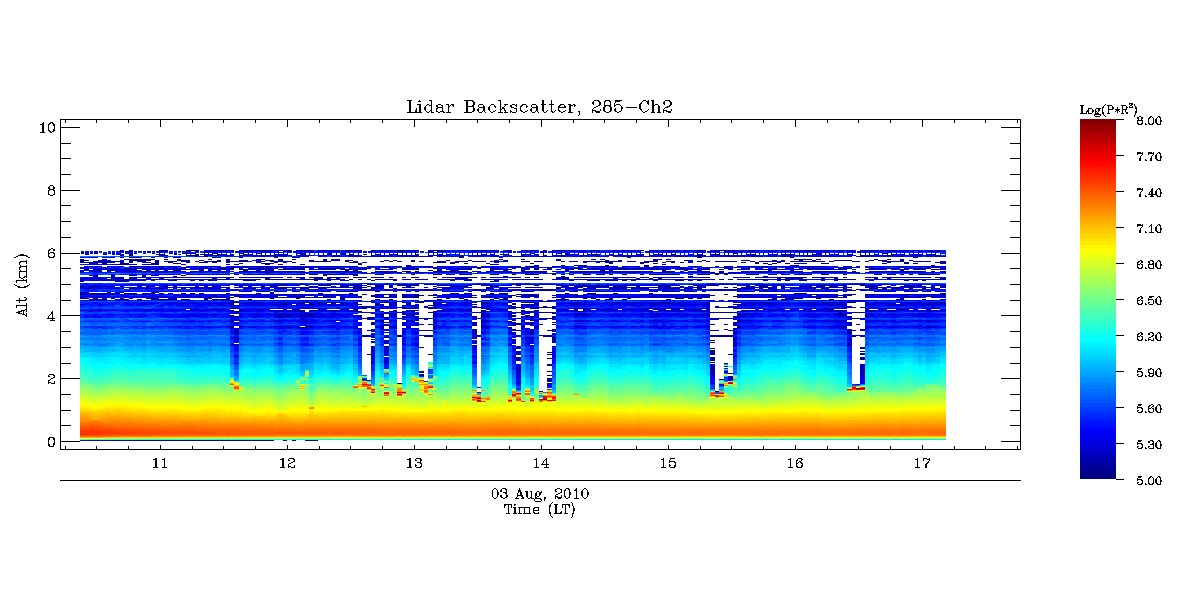Click hour 14 on the time axis
The height and width of the screenshot is (600, 1200).
(541, 464)
